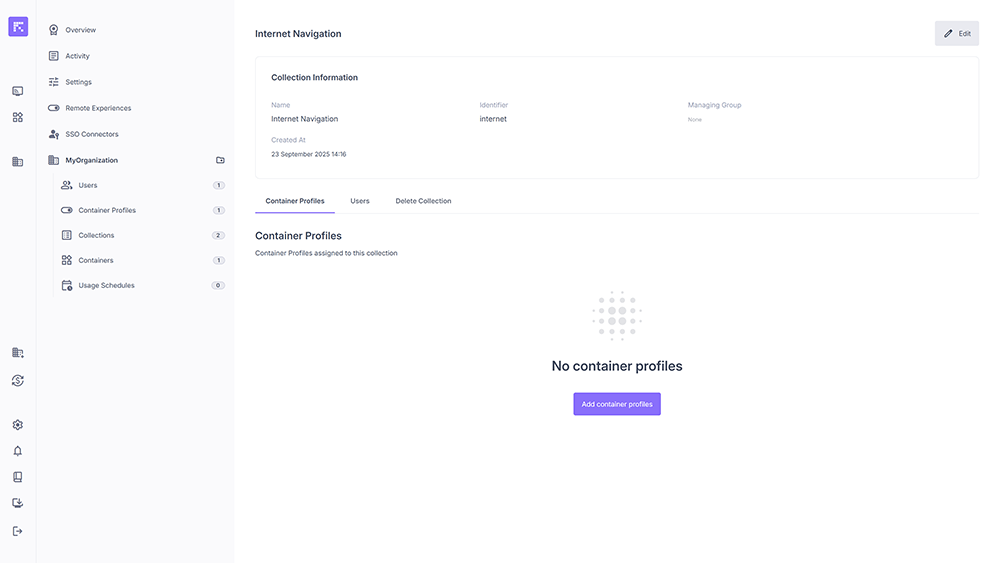Click the purple app logo icon
This screenshot has height=563, width=1000.
click(x=18, y=27)
